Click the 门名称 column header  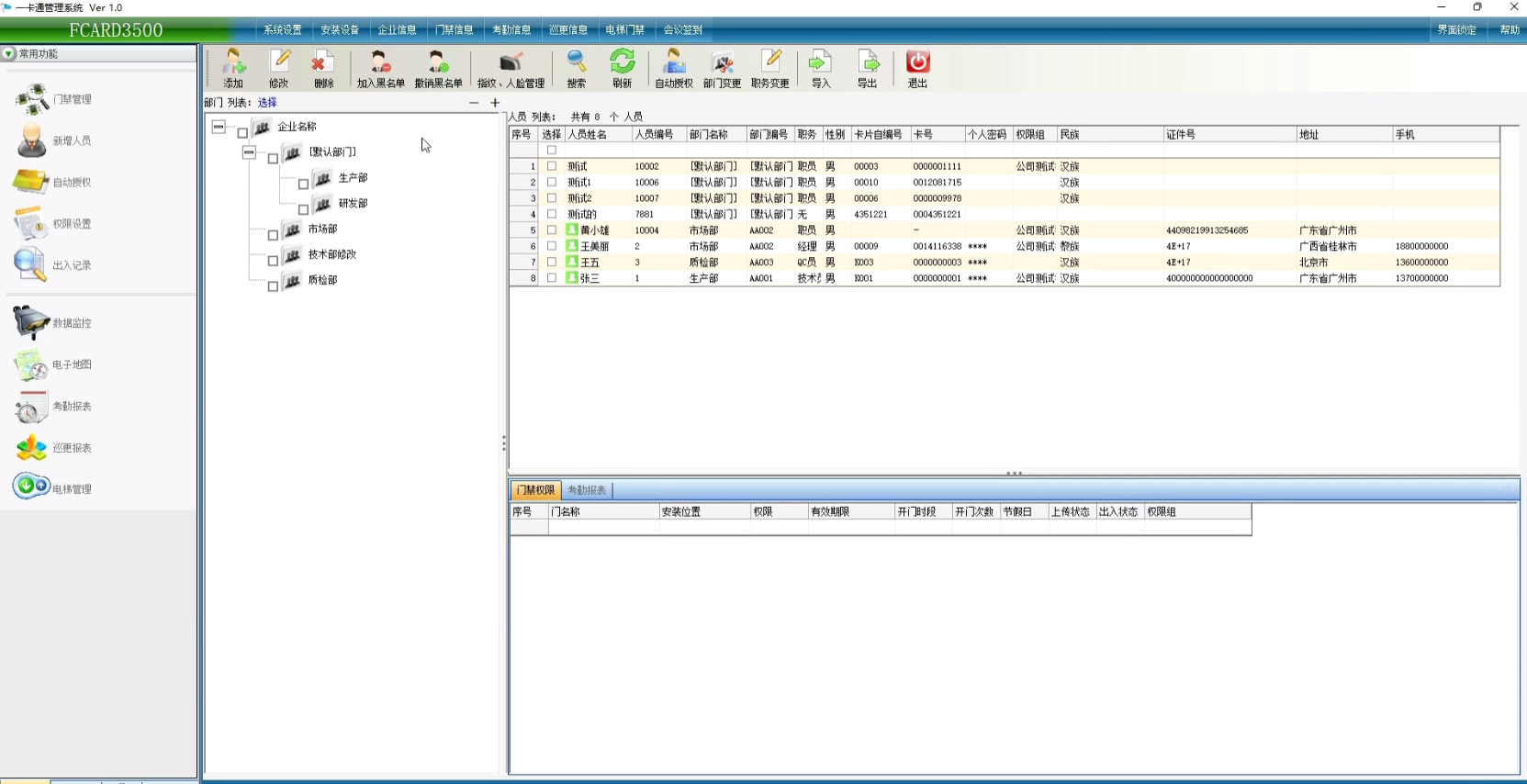[x=603, y=511]
